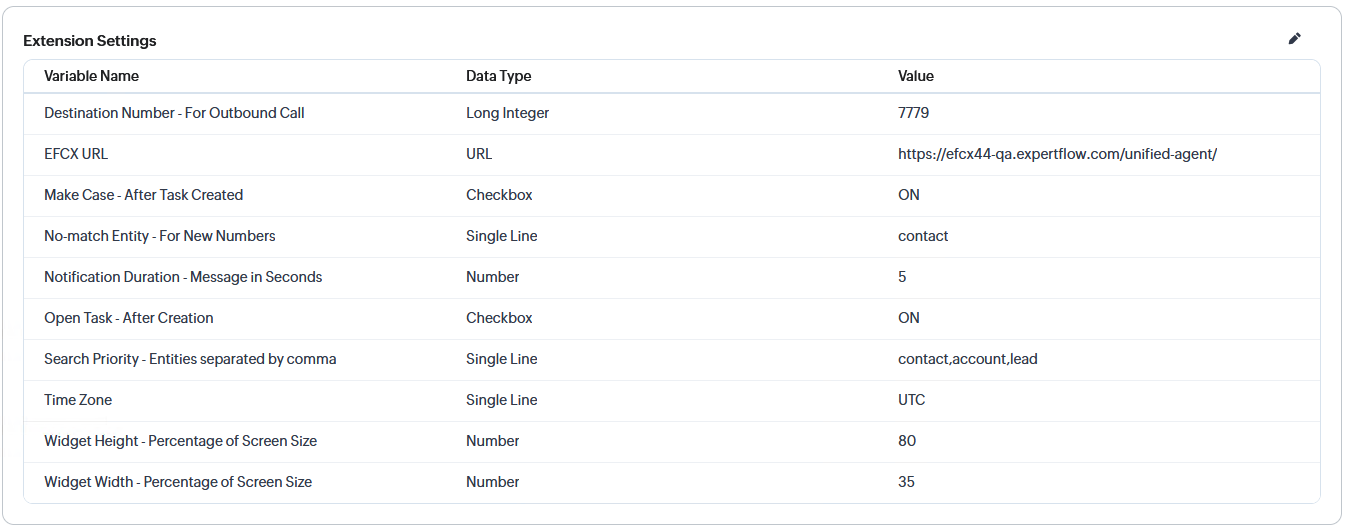Click the Data Type column header
The image size is (1345, 531).
tap(498, 76)
